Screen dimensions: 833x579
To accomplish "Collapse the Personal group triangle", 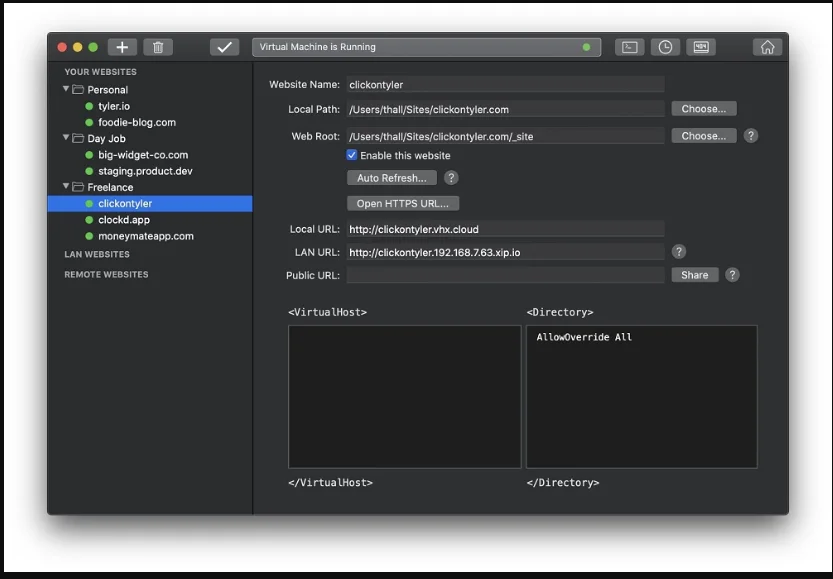I will 66,89.
